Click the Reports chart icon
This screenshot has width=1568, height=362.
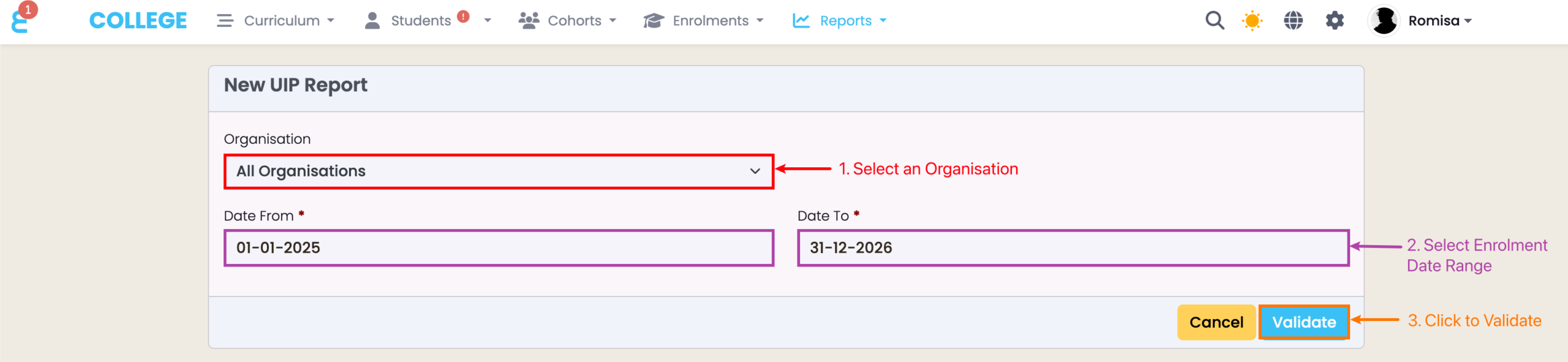(801, 21)
